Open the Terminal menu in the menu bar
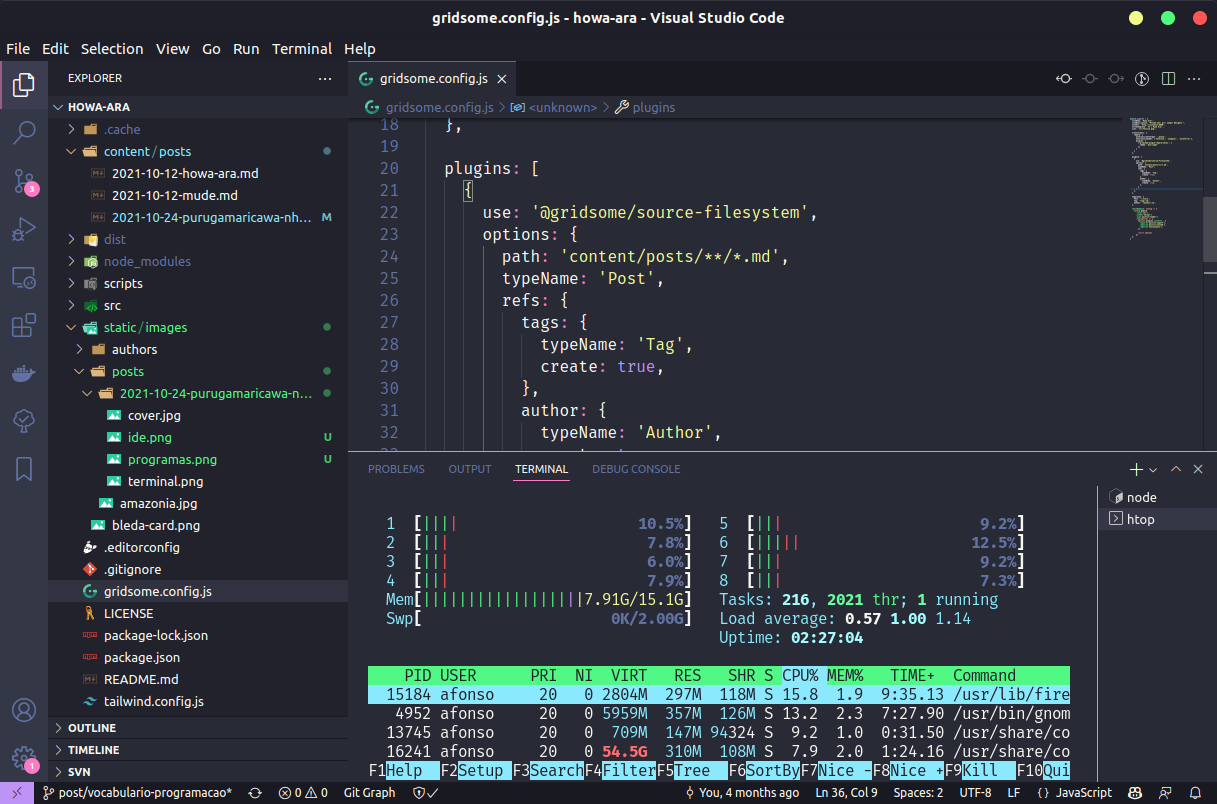 pos(302,48)
